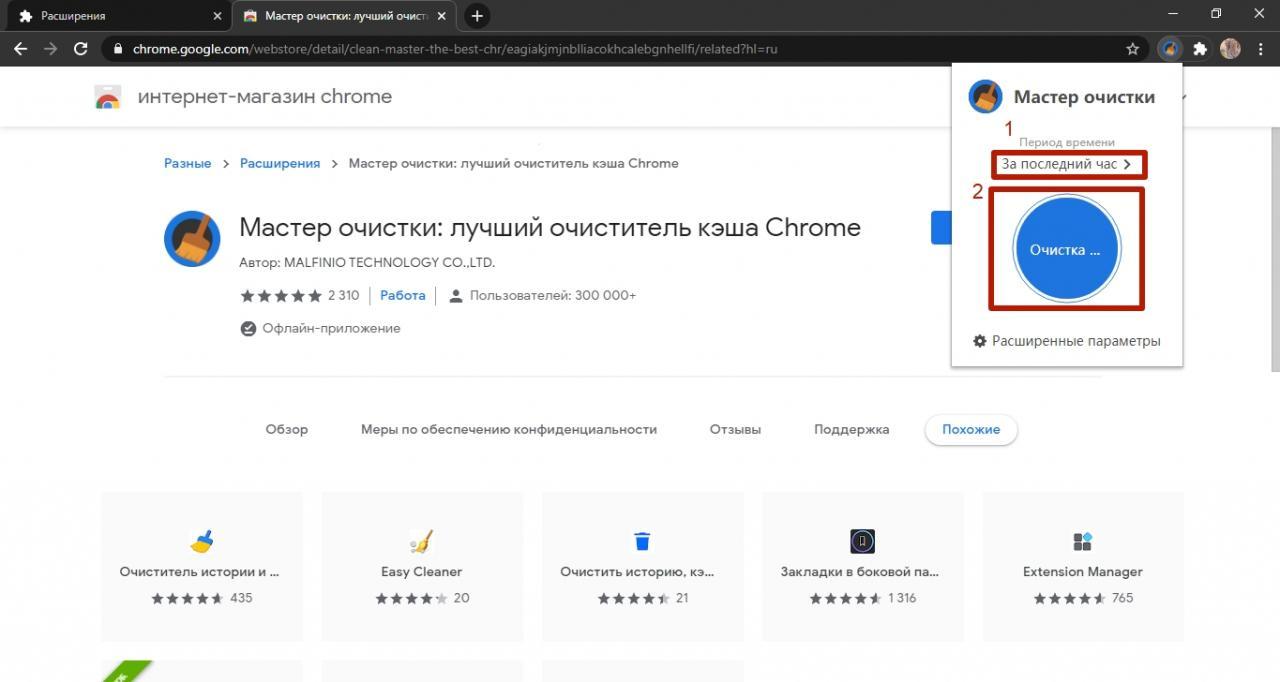
Task: Click the round Очистка button
Action: coord(1066,250)
